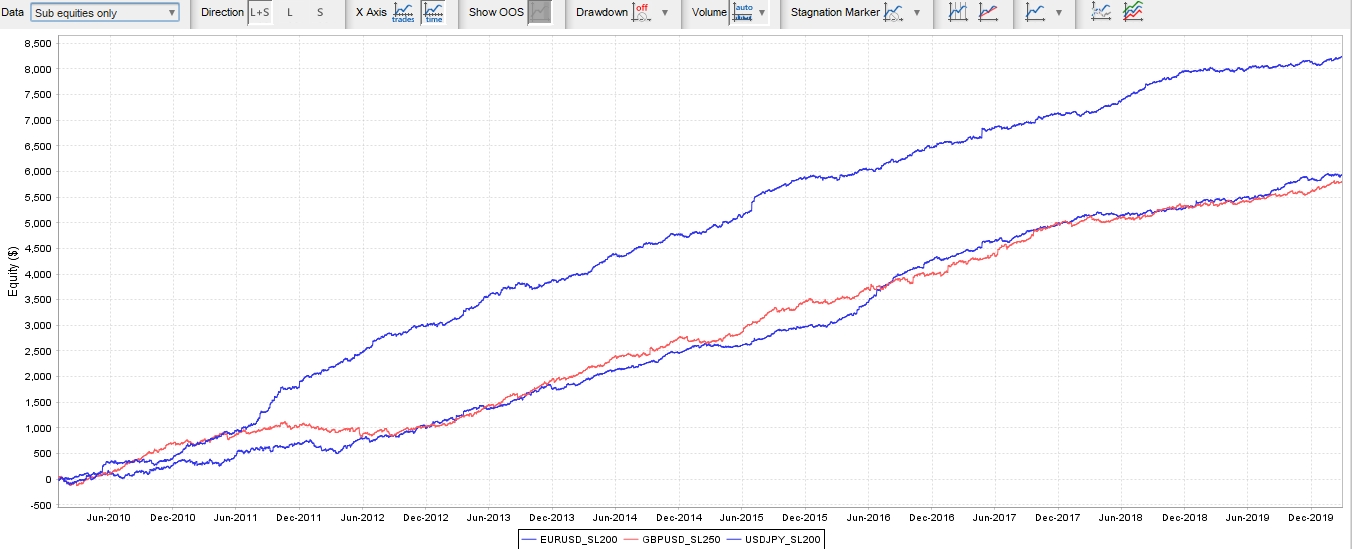The height and width of the screenshot is (549, 1352).
Task: Set X Axis to time icon
Action: [434, 13]
